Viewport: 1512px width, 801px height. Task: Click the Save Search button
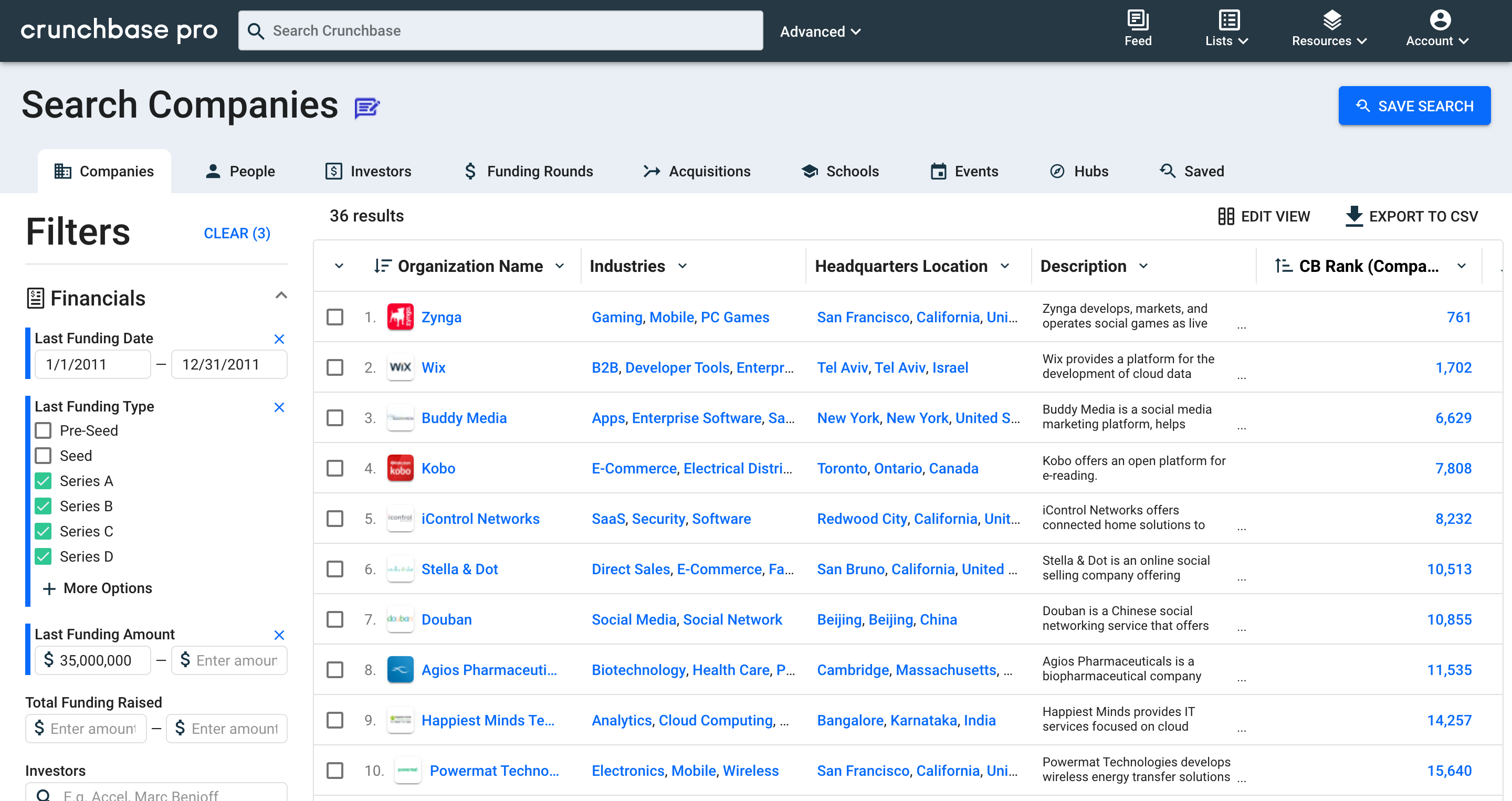click(1414, 106)
